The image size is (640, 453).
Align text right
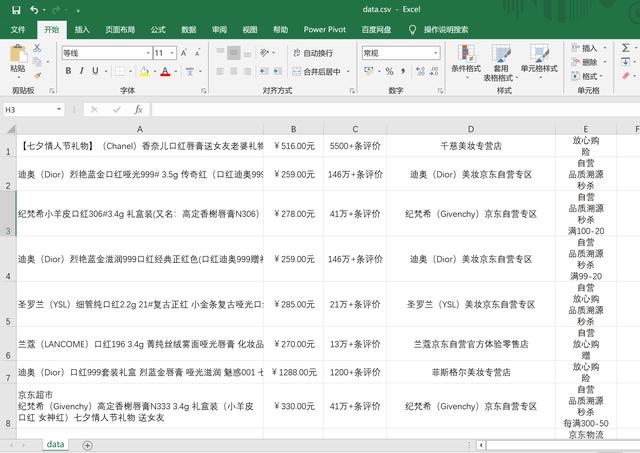247,71
